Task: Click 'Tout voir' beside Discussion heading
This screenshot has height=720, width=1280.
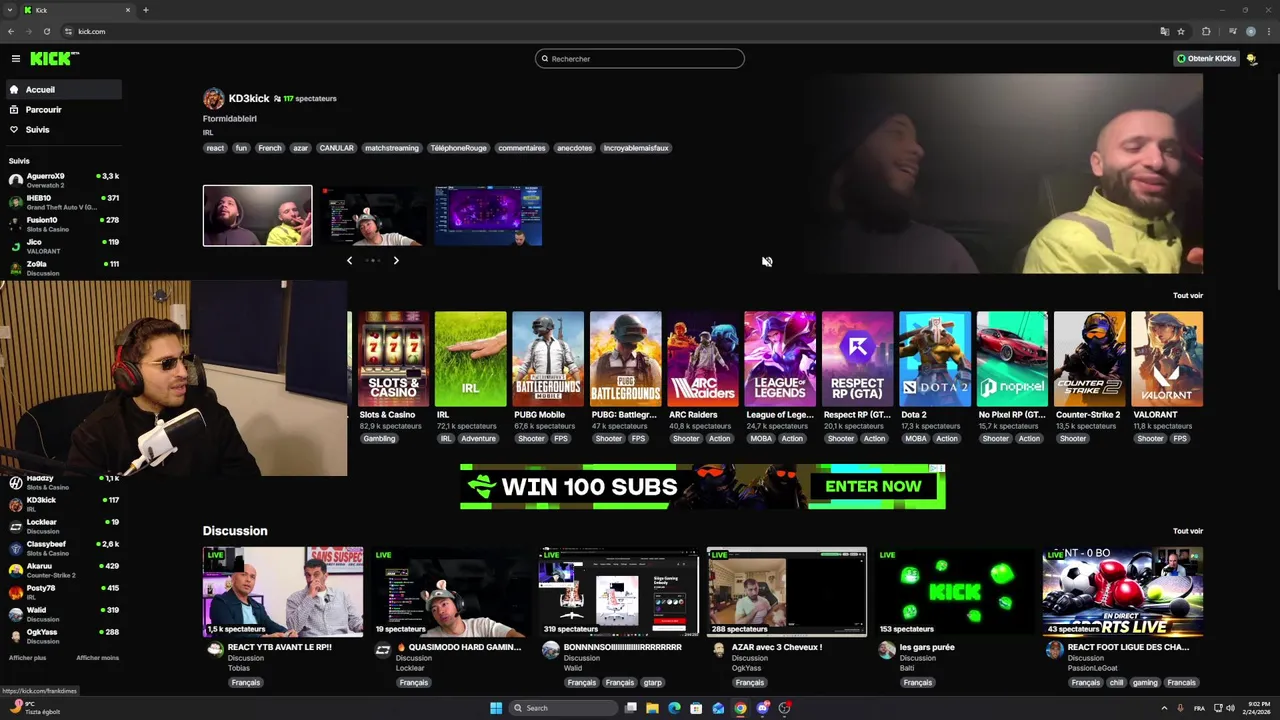Action: click(1188, 531)
